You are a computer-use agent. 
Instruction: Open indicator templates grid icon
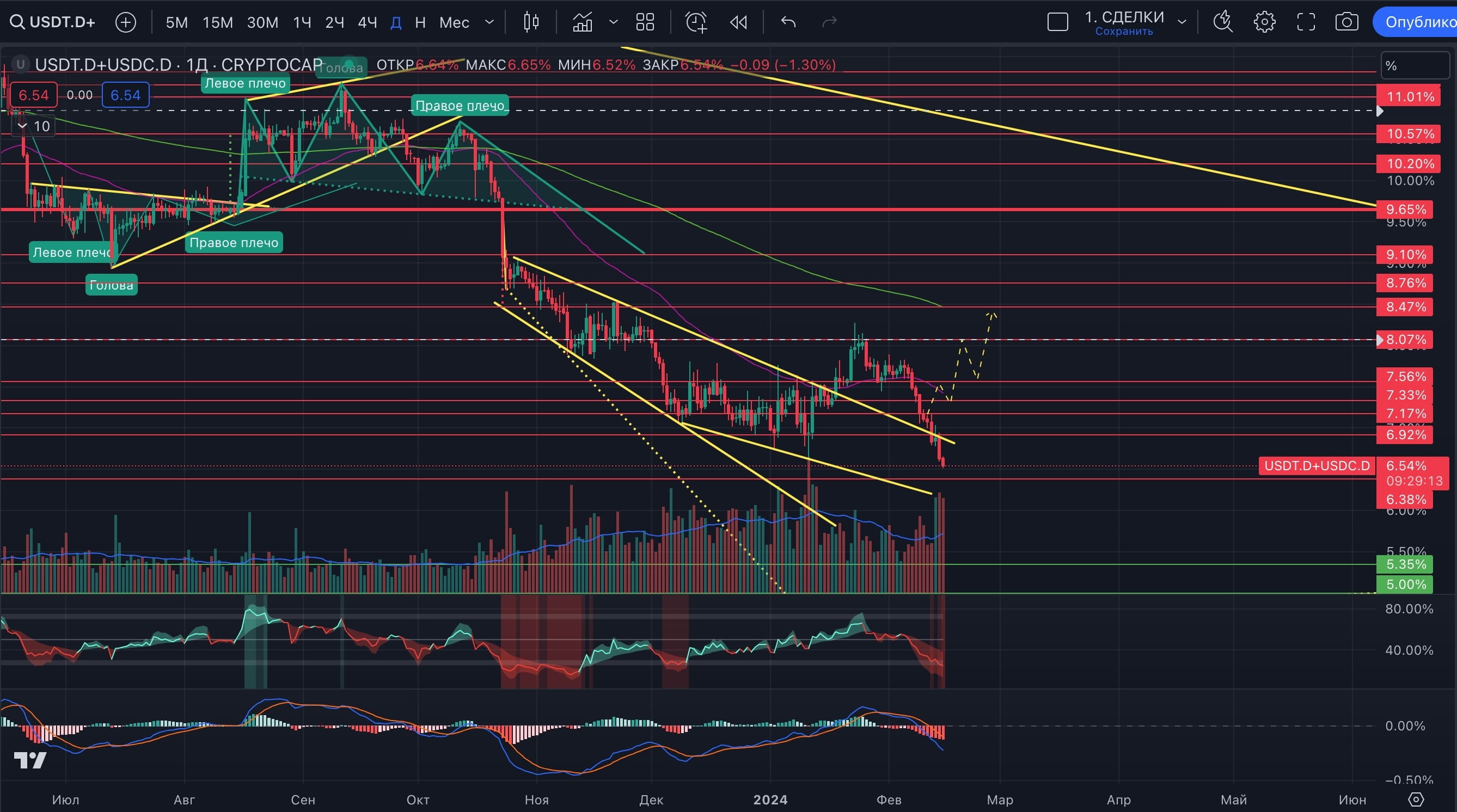645,22
